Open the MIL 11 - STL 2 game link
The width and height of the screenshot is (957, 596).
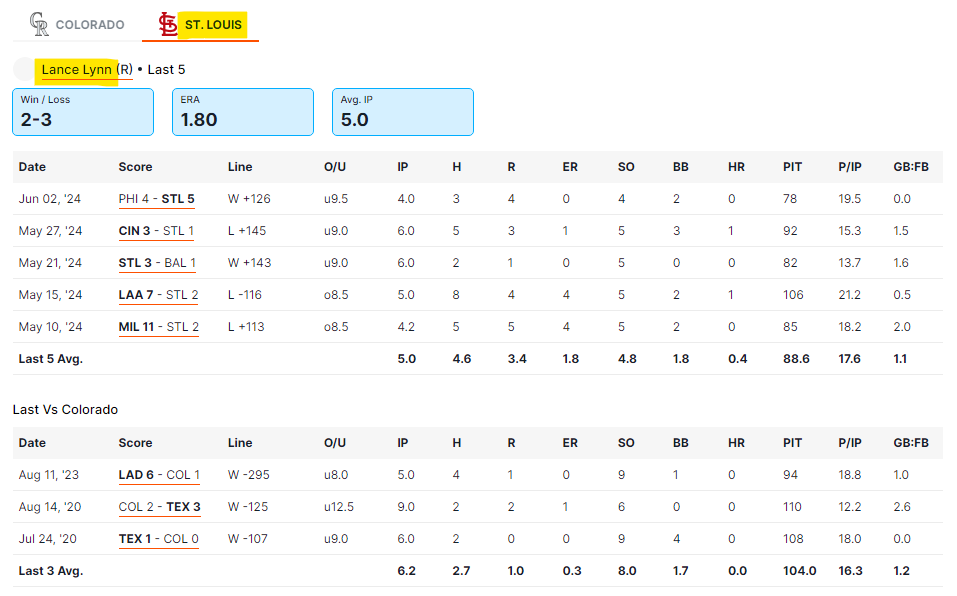[x=159, y=327]
